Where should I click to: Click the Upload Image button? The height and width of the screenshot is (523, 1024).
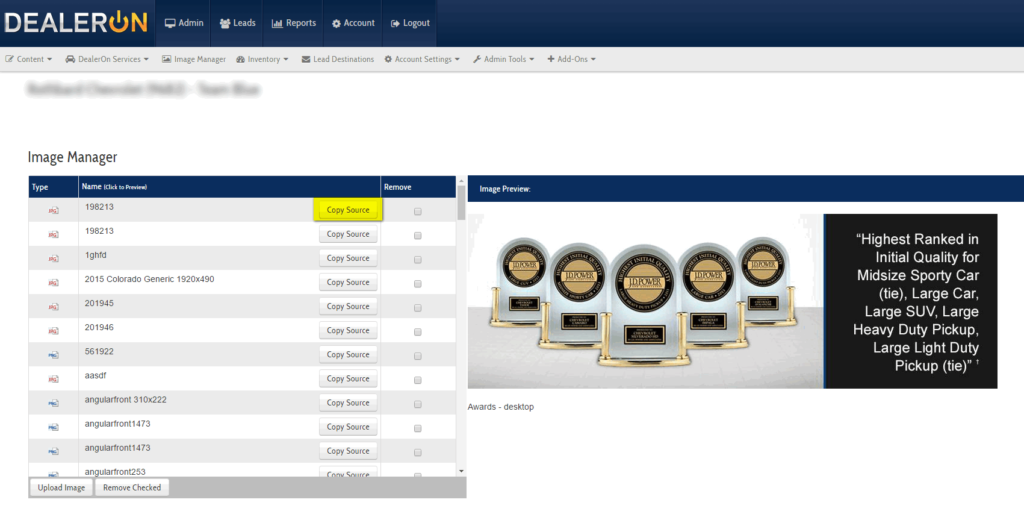61,488
